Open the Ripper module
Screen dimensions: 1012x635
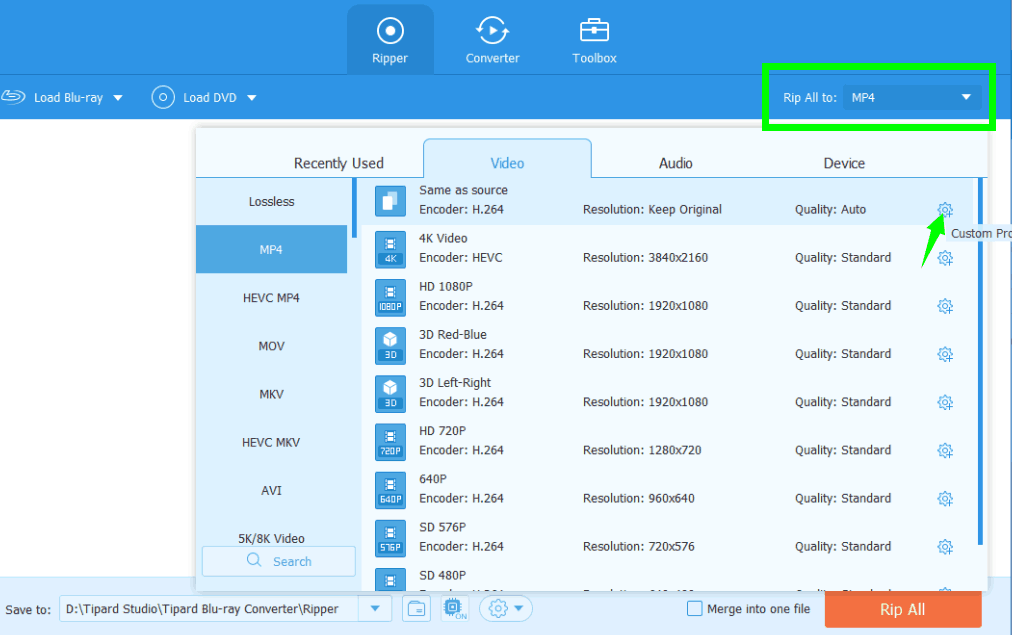(x=390, y=40)
